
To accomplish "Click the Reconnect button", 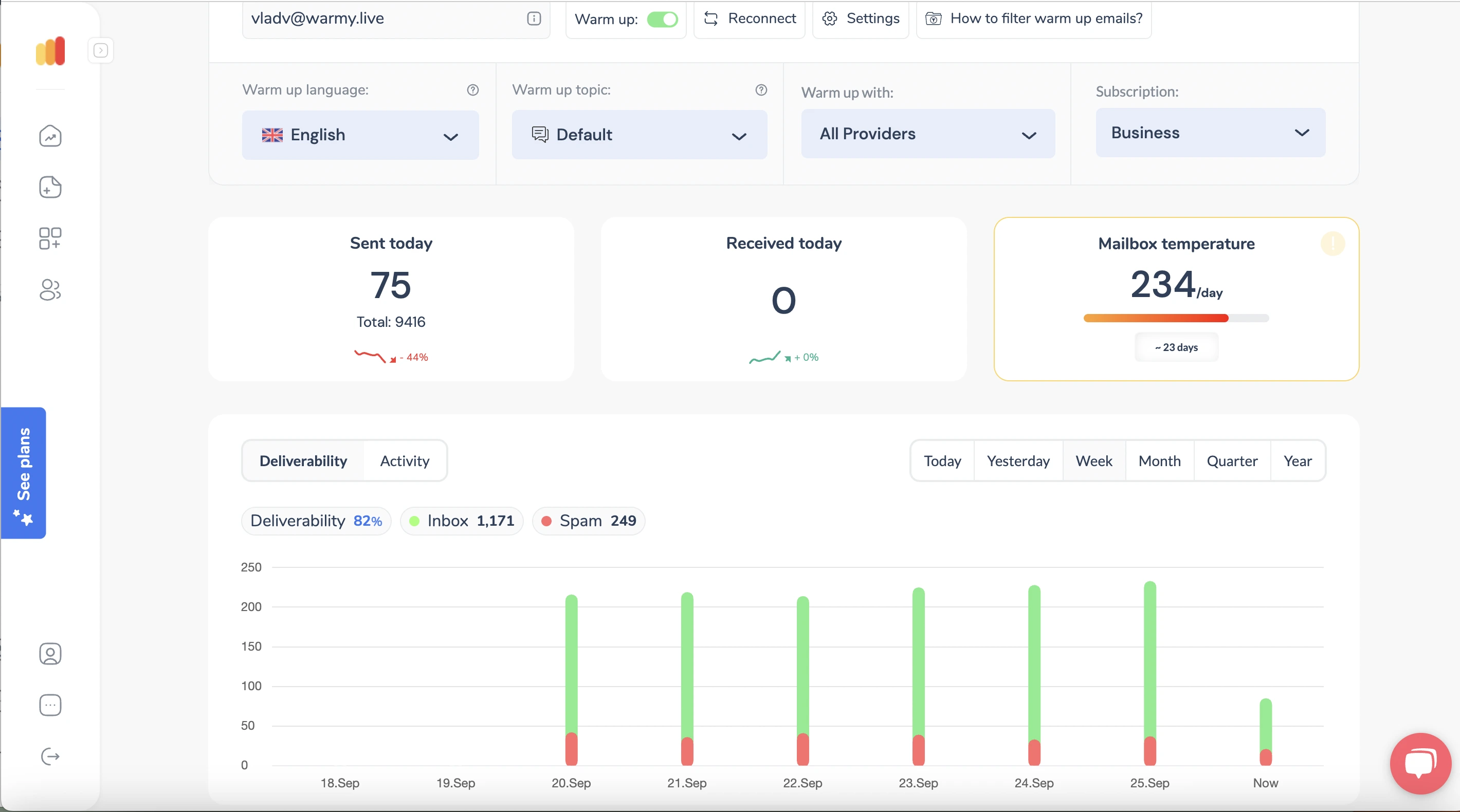I will (x=749, y=19).
